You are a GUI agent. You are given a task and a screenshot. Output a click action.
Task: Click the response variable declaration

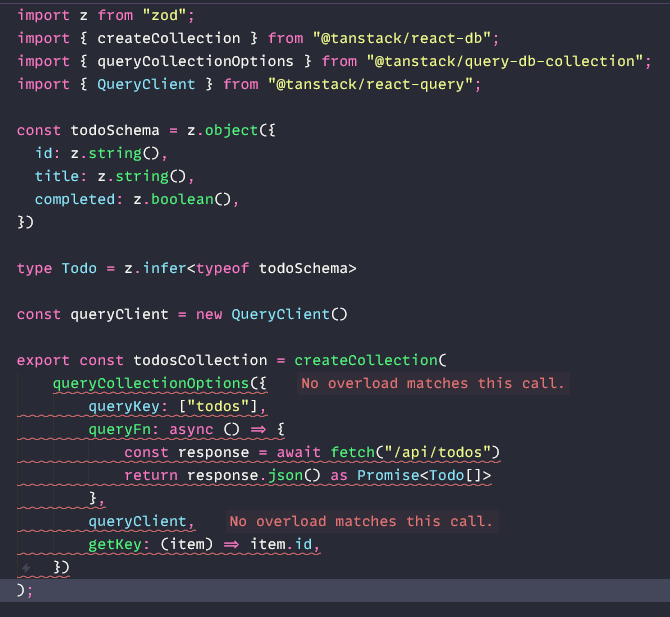coord(213,453)
